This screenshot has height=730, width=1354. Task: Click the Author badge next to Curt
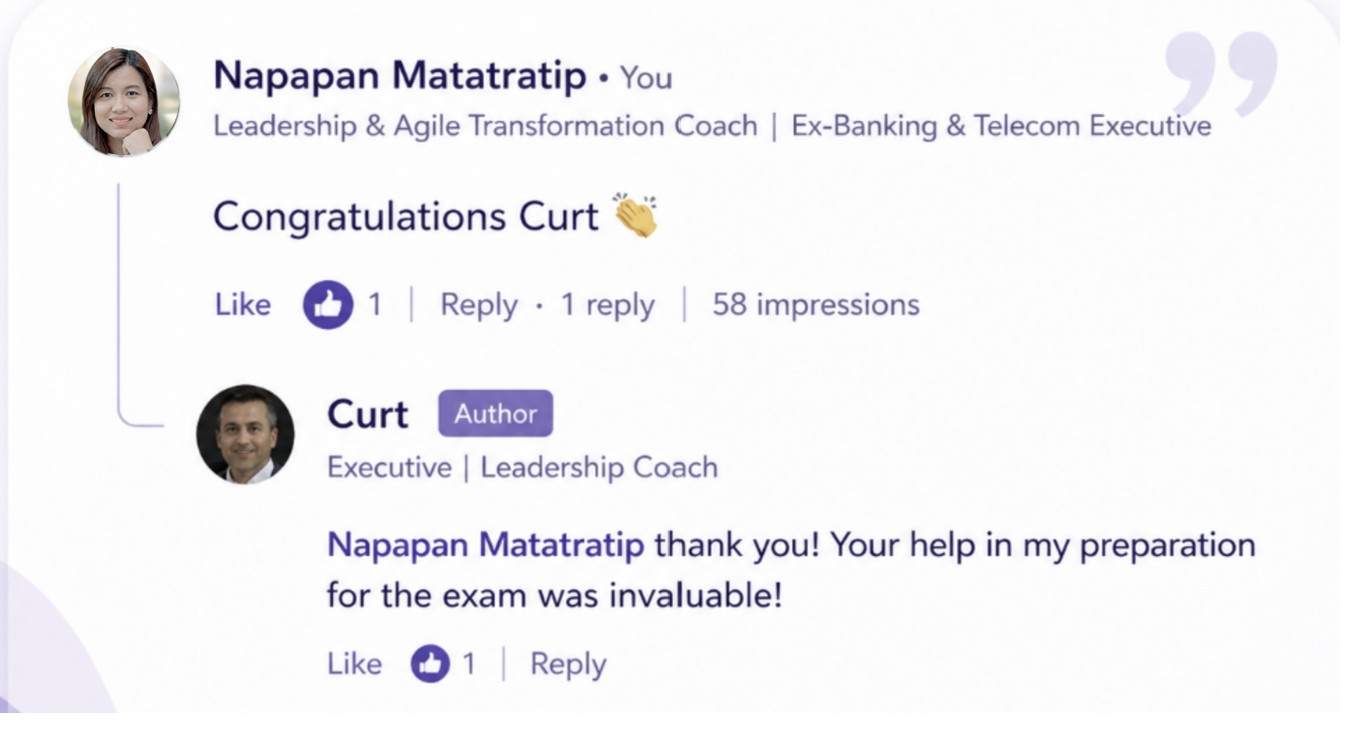click(x=495, y=414)
